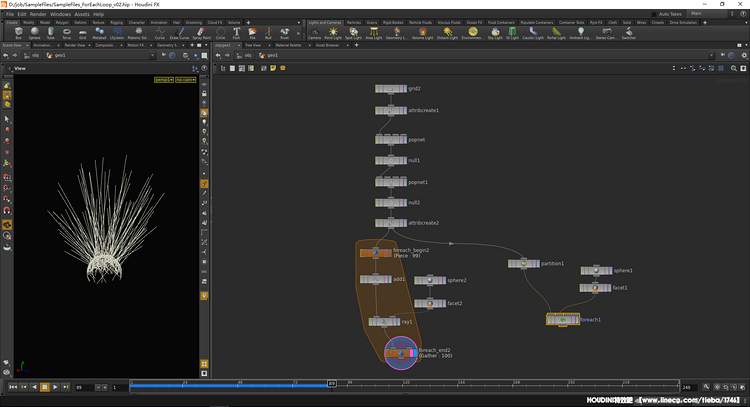Enable the Auto Takes checkbox
Viewport: 750px width, 407px height.
[x=654, y=14]
